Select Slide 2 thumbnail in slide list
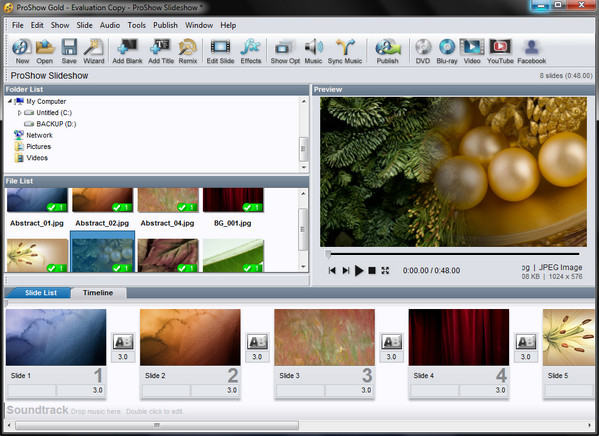The width and height of the screenshot is (599, 436). pos(190,337)
